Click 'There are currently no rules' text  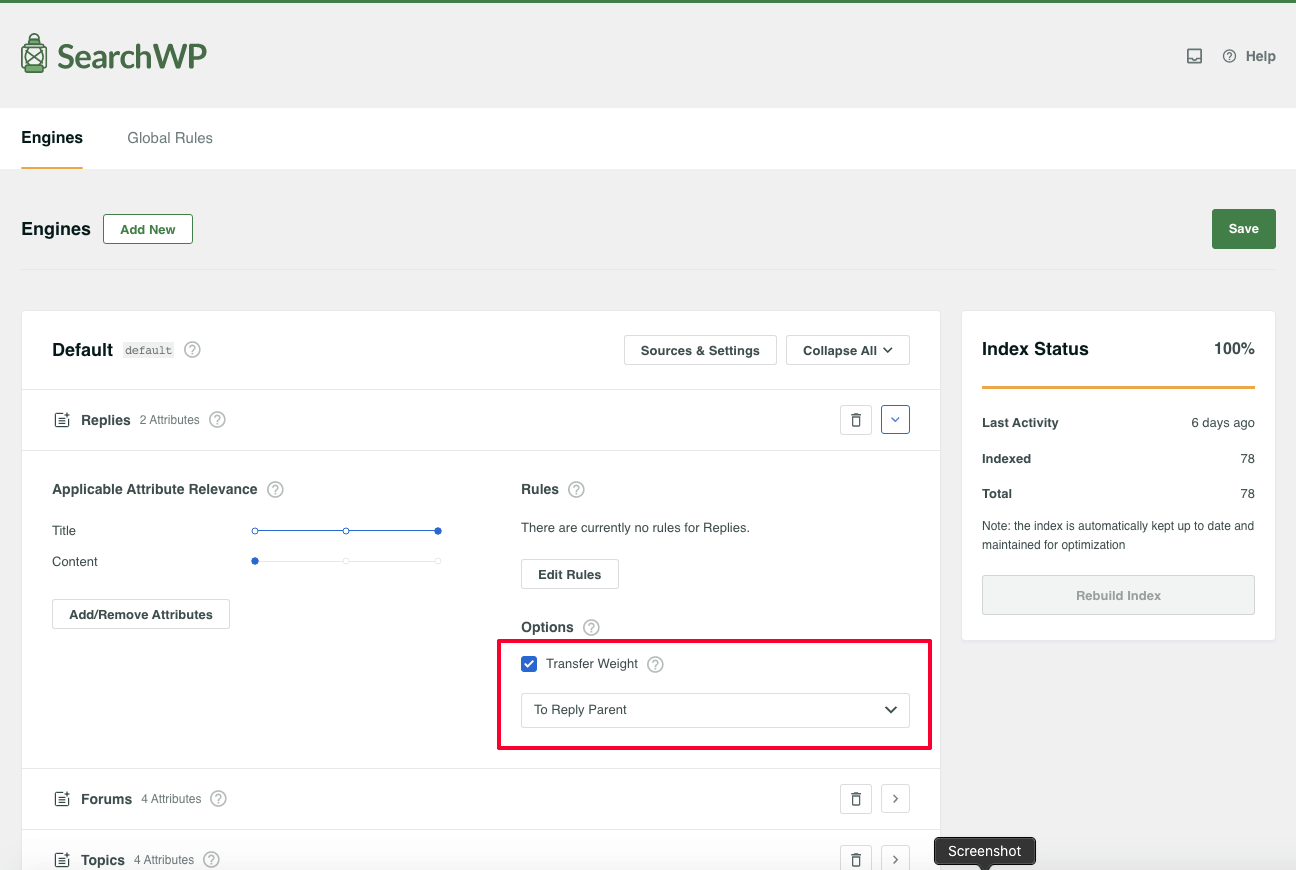tap(635, 527)
